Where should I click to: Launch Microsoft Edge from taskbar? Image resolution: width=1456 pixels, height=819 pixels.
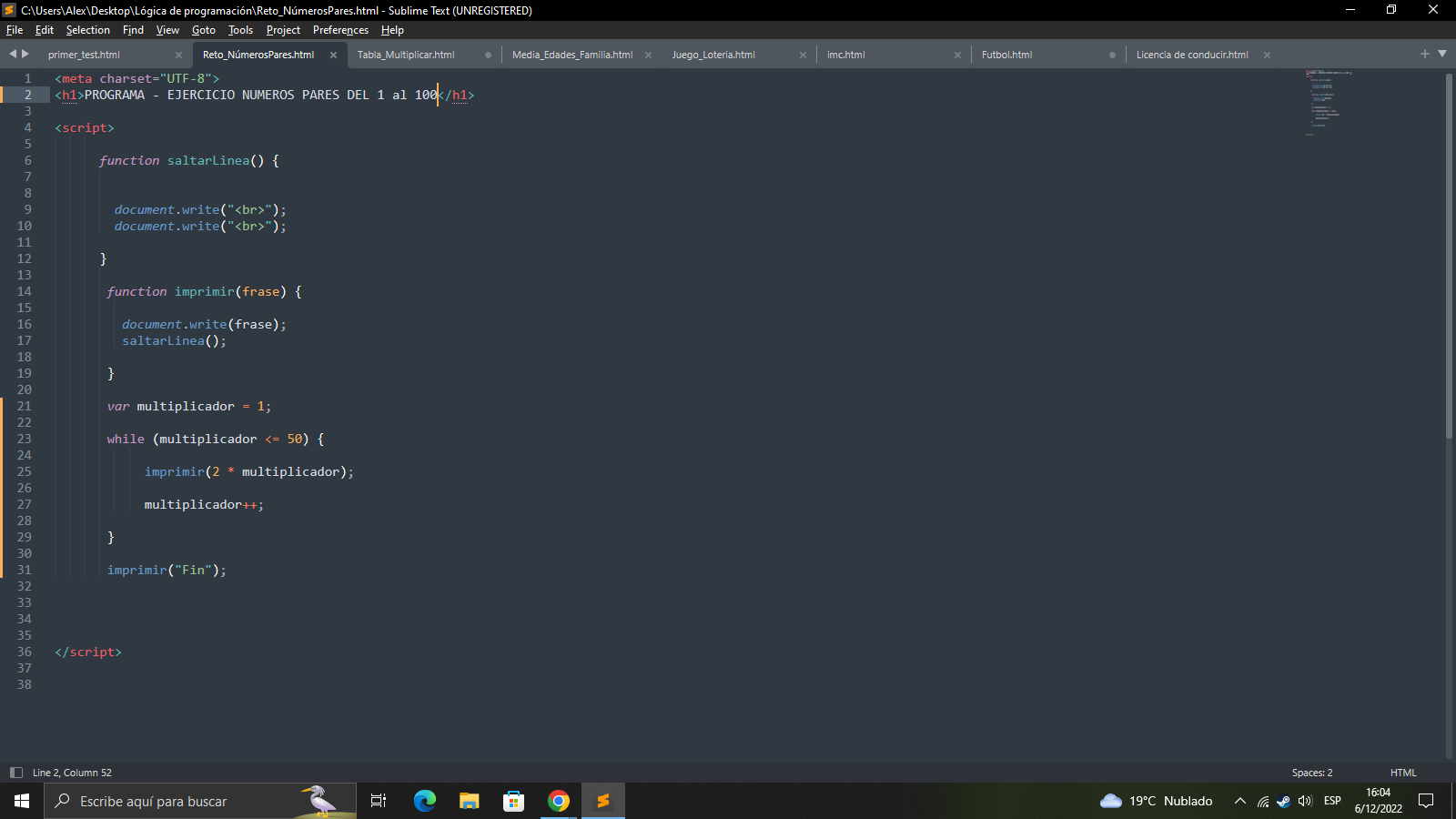[x=424, y=801]
